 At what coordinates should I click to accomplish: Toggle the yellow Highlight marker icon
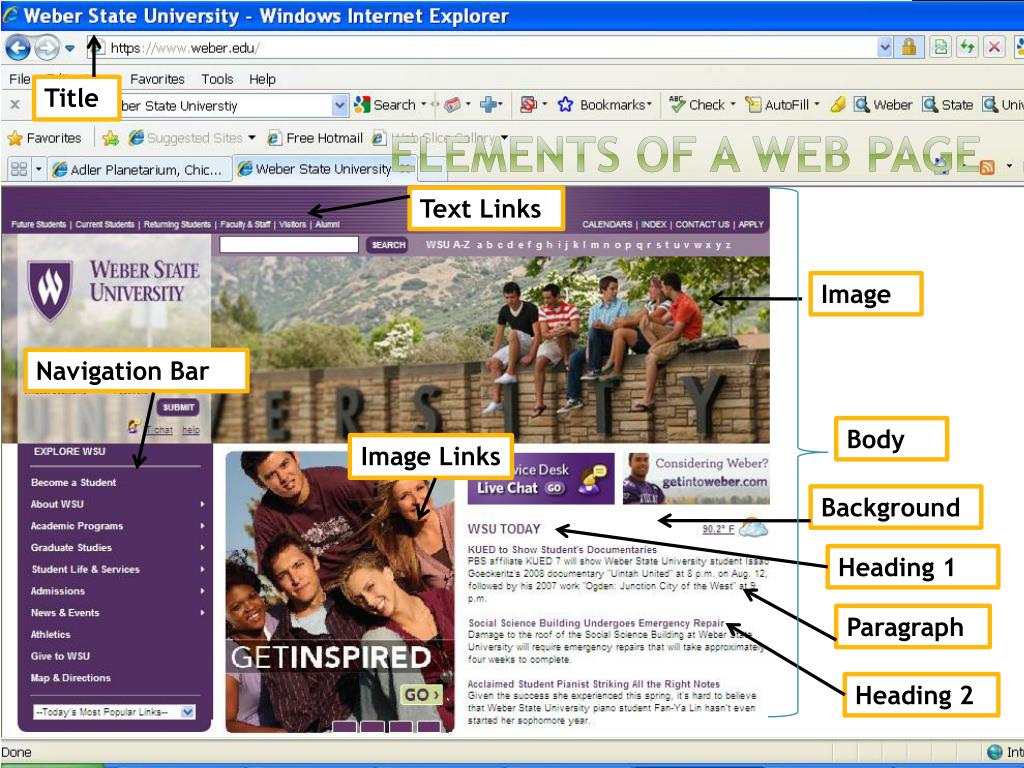838,104
